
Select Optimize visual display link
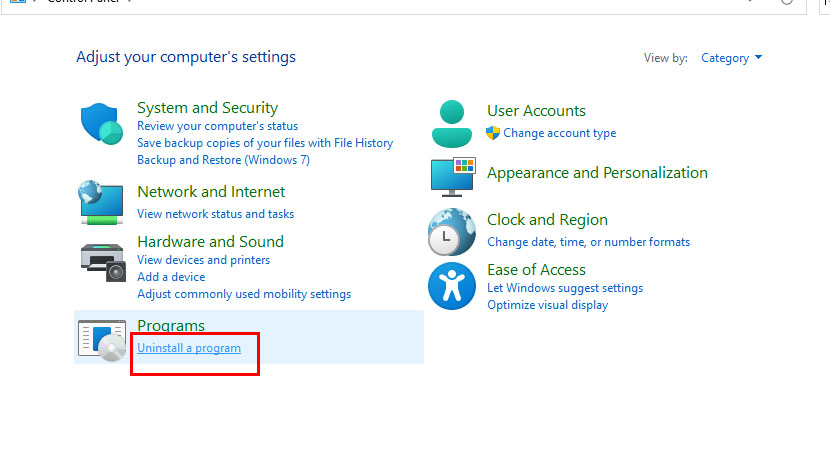click(x=548, y=305)
